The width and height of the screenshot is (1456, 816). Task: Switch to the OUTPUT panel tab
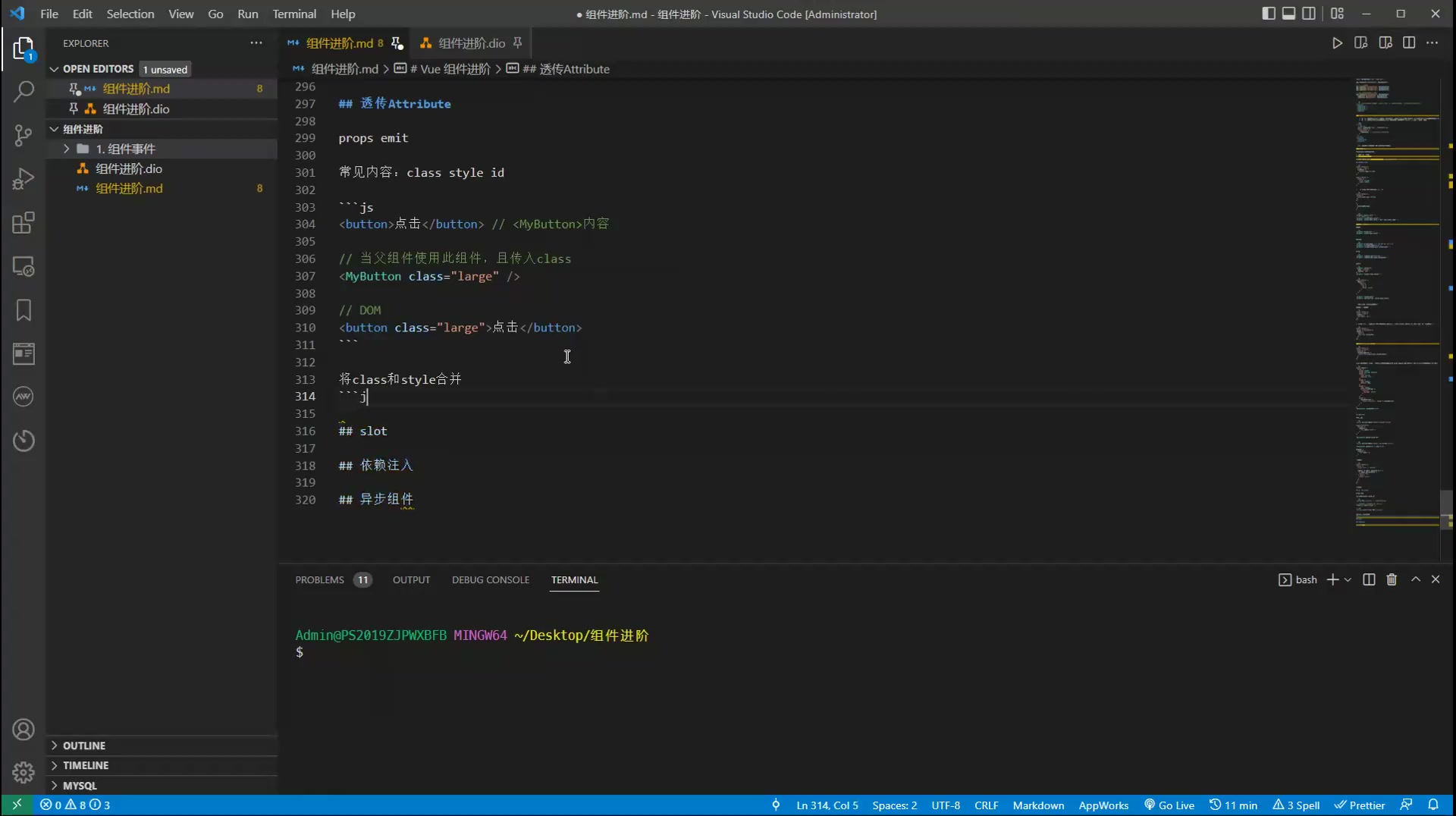(411, 579)
